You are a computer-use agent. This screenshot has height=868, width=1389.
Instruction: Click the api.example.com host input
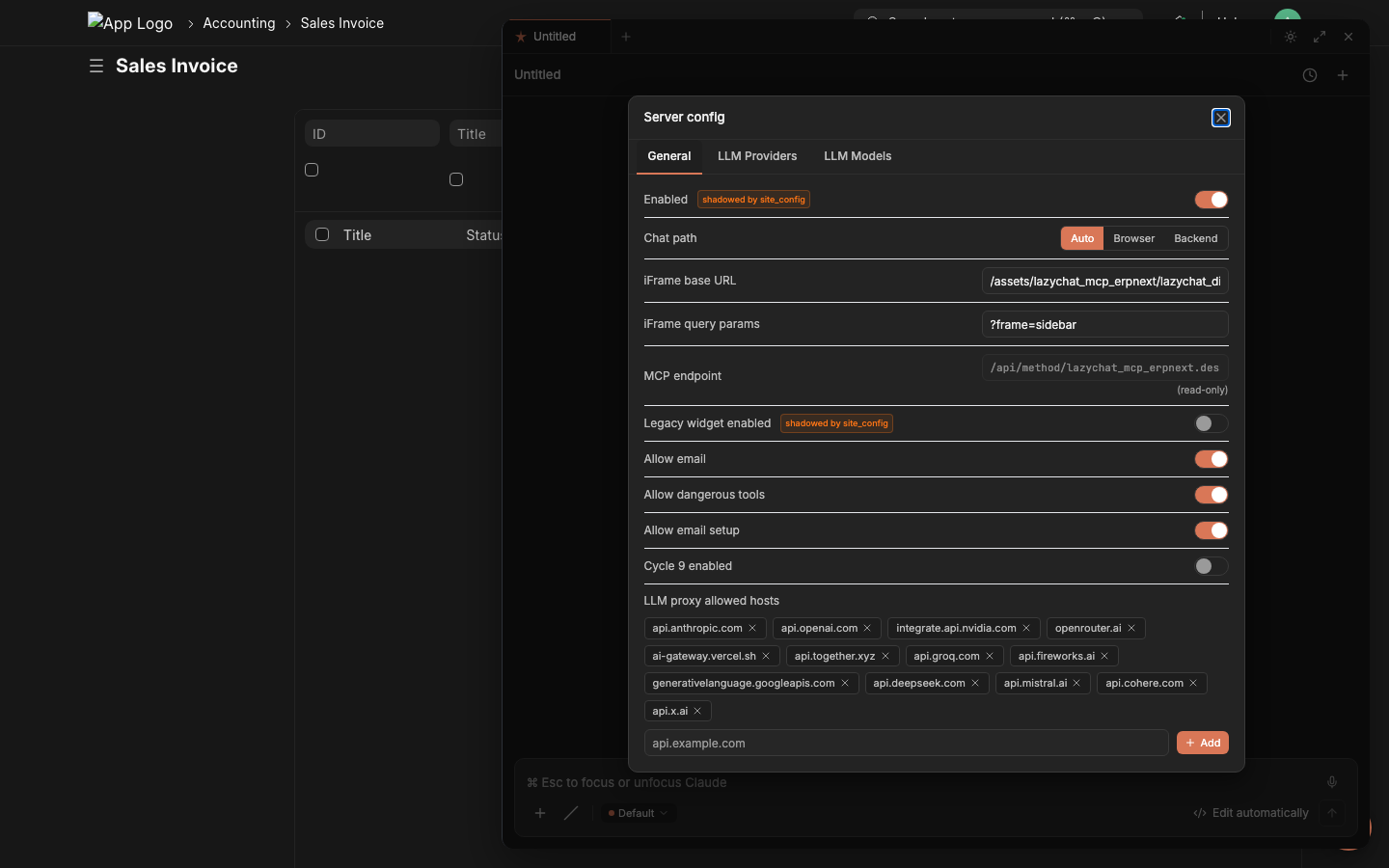coord(907,743)
